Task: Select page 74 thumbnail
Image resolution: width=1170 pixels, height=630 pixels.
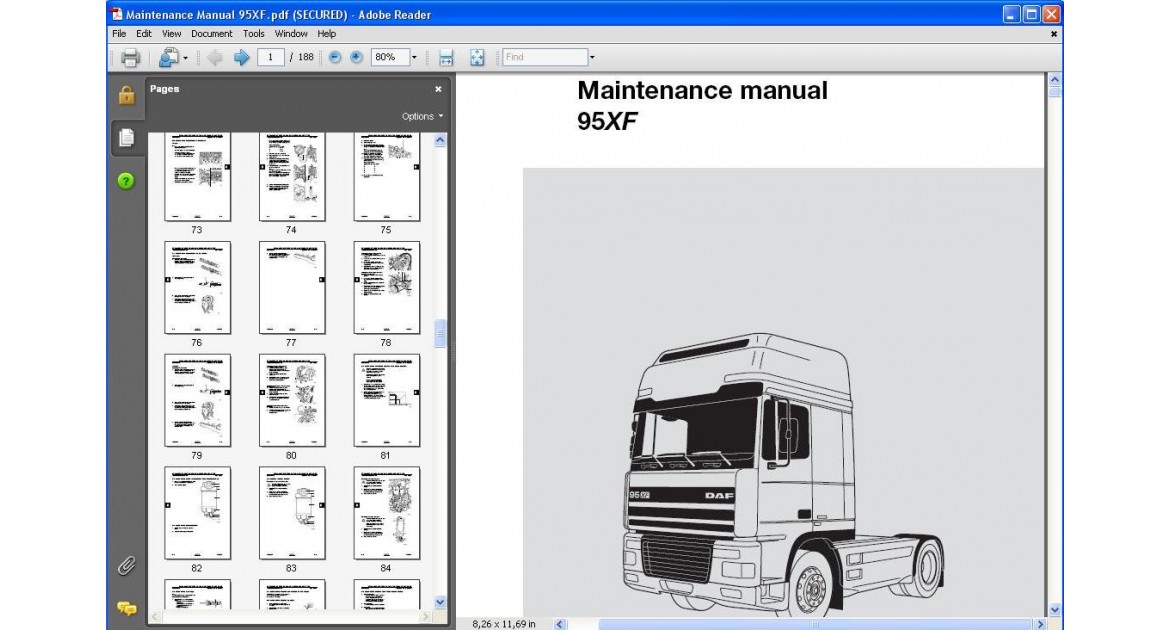Action: pyautogui.click(x=292, y=177)
